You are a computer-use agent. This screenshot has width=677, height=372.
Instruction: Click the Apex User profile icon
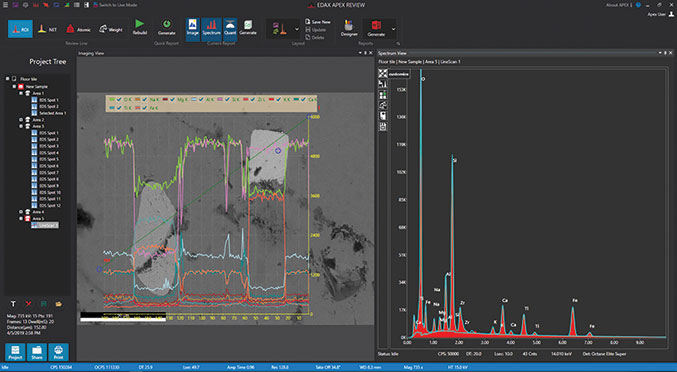pyautogui.click(x=671, y=14)
